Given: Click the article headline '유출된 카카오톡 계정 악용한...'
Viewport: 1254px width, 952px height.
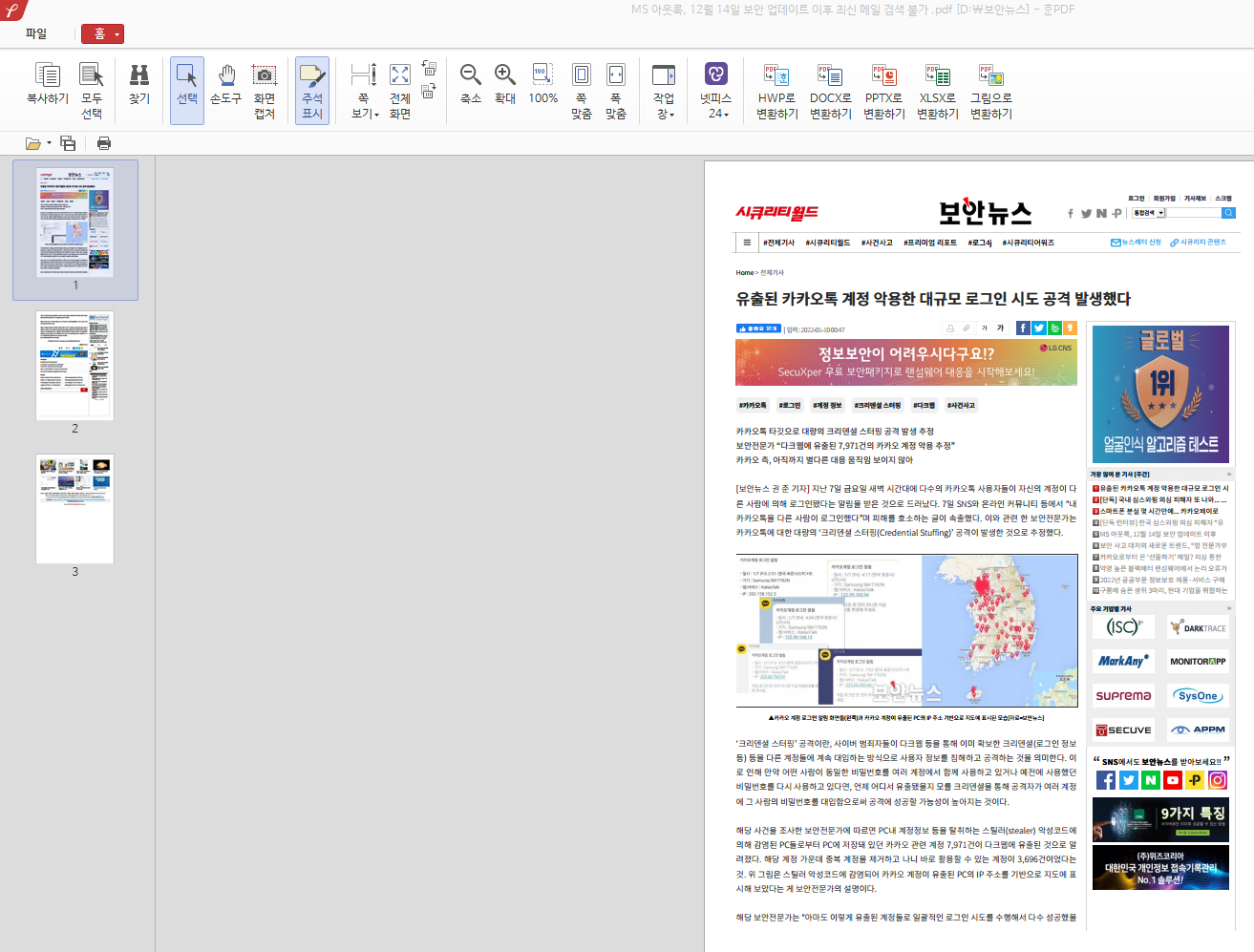Looking at the screenshot, I should pos(933,299).
